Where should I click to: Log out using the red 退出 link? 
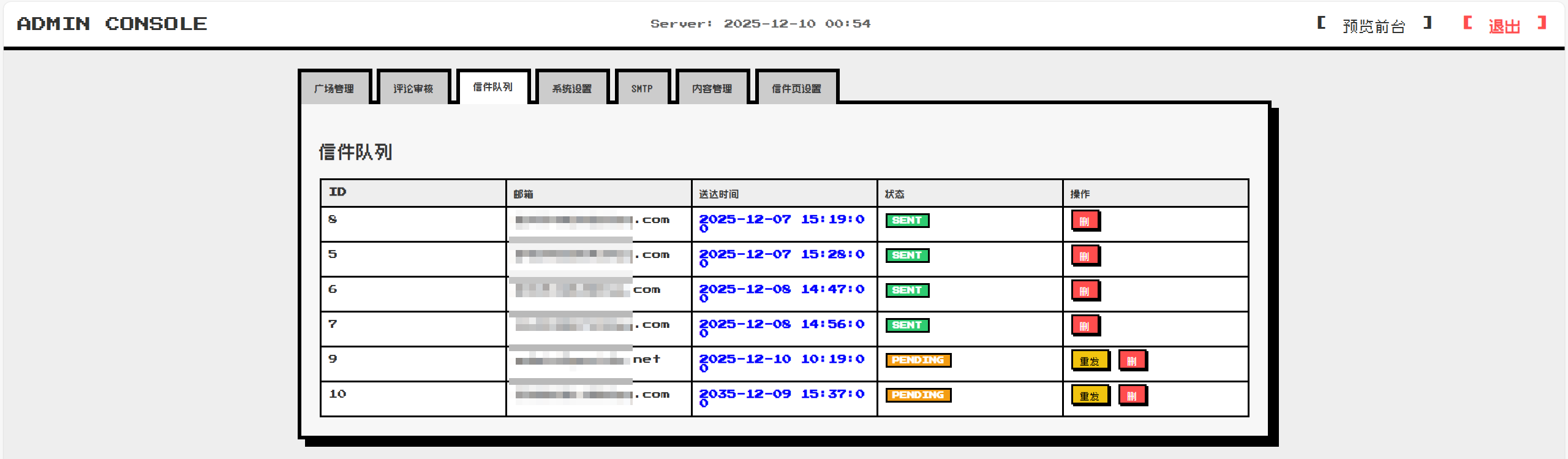[x=1504, y=26]
